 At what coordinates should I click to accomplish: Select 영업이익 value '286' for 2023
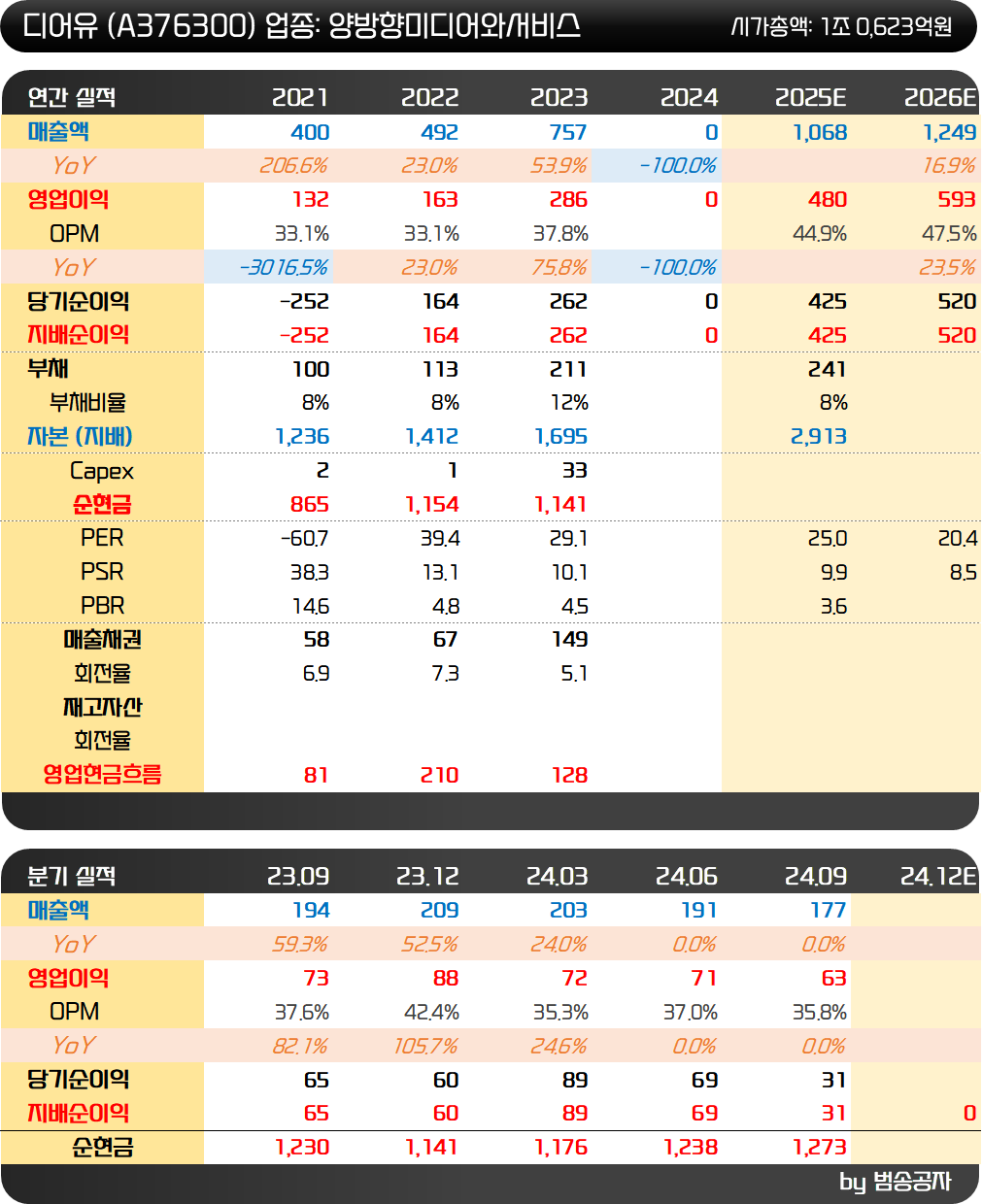[568, 200]
